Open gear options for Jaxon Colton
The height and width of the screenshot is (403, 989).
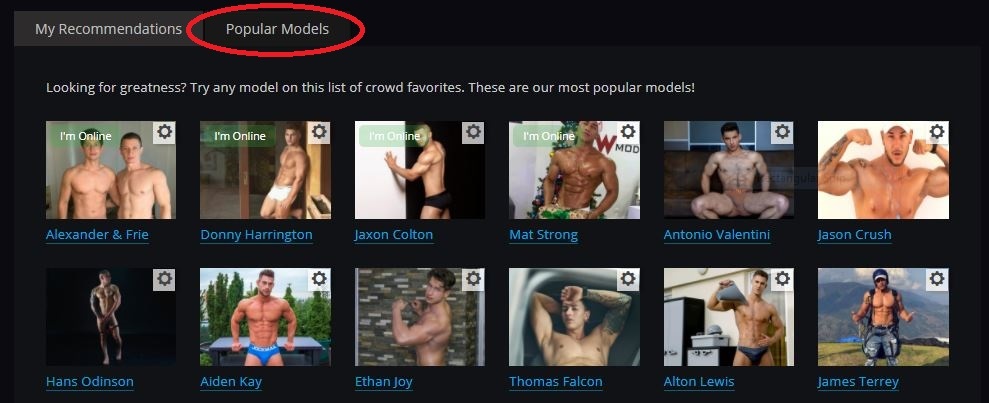click(473, 132)
